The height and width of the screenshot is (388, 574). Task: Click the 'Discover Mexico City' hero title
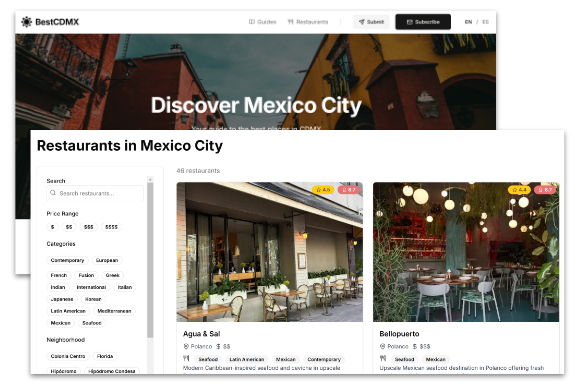[x=256, y=105]
